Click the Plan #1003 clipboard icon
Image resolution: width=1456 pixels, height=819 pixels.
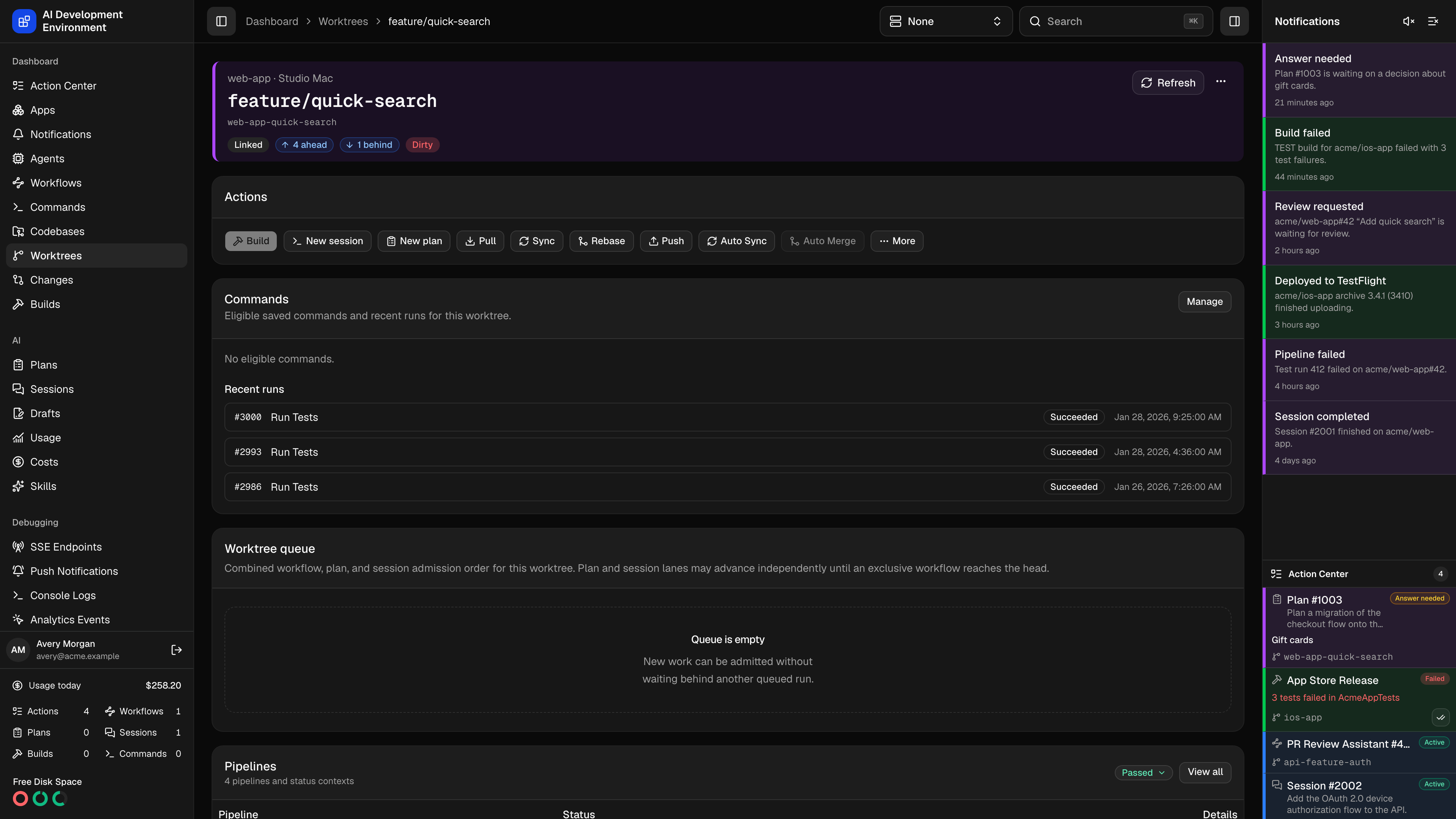pos(1277,599)
